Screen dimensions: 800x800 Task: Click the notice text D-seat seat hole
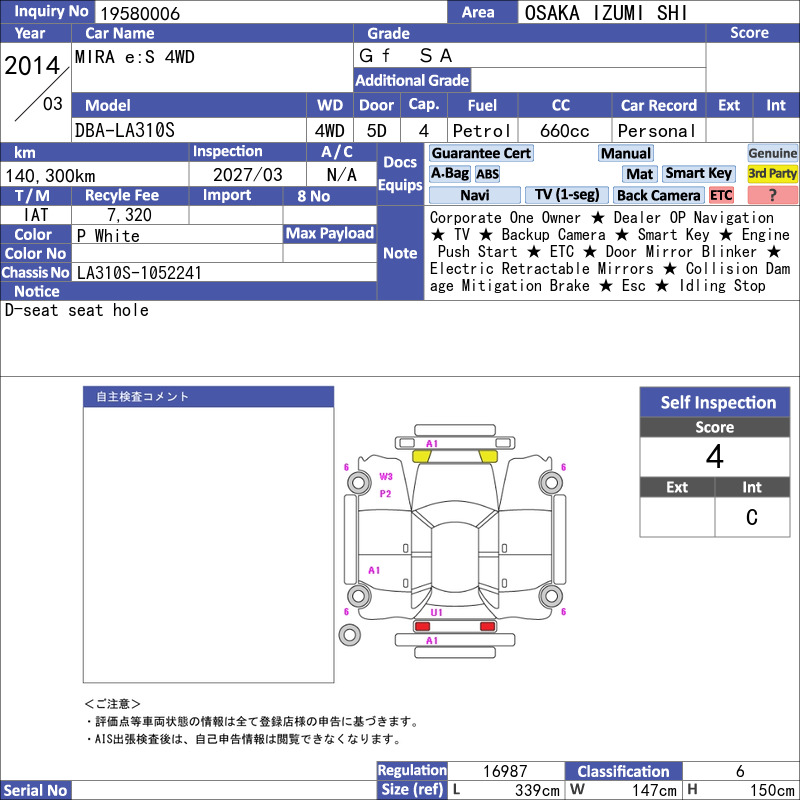tap(77, 310)
